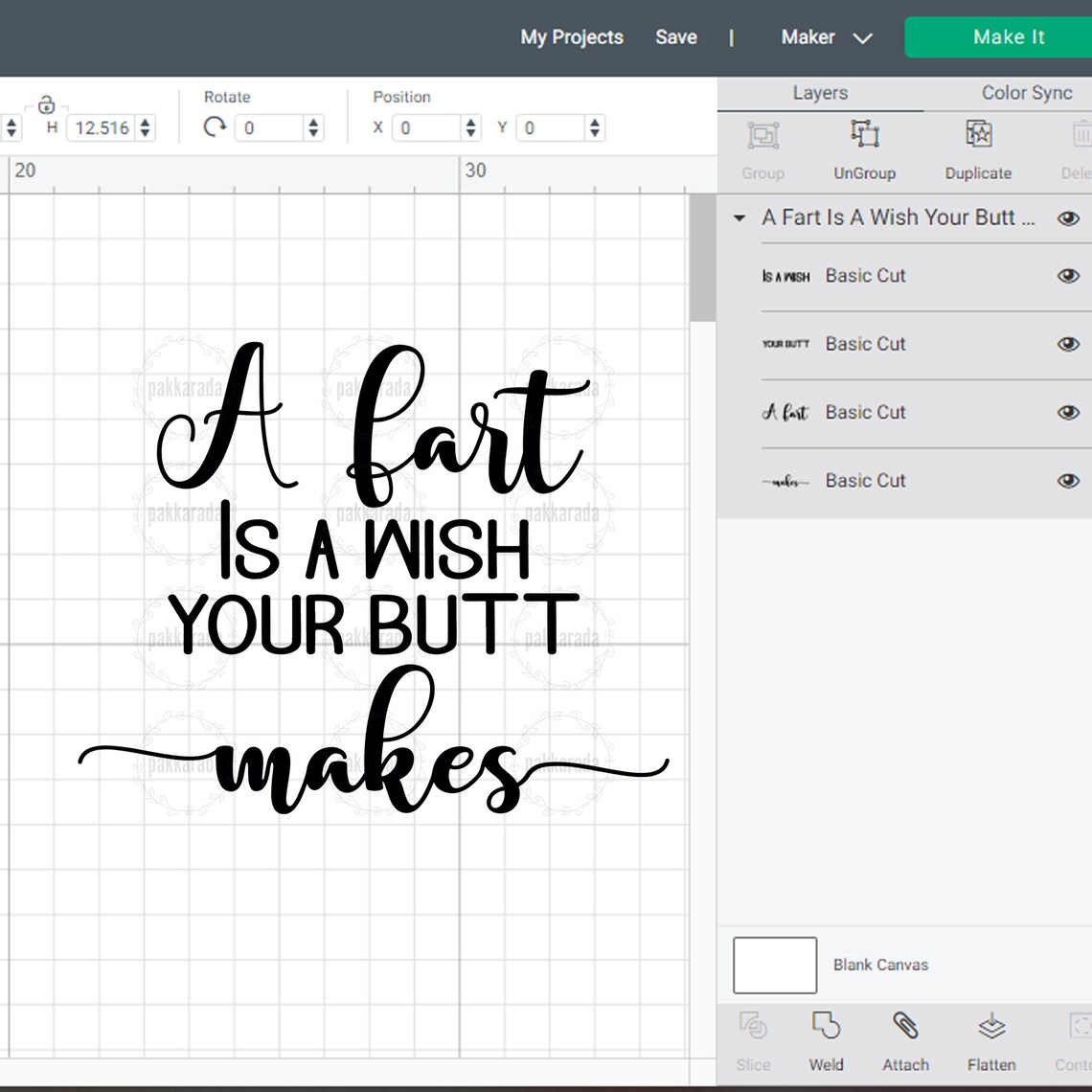Save the current project
1092x1092 pixels.
(676, 37)
